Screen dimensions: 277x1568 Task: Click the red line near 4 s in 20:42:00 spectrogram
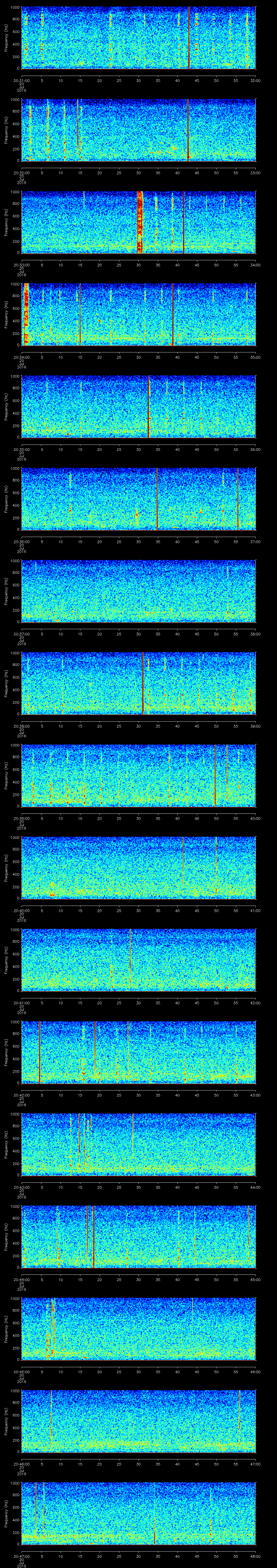[39, 1052]
